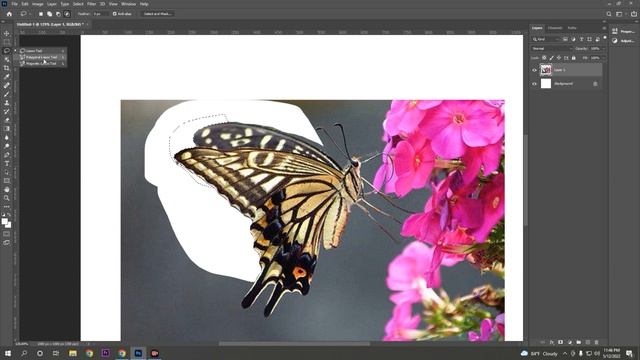The height and width of the screenshot is (360, 640).
Task: Switch to the Channels tab
Action: pos(555,28)
